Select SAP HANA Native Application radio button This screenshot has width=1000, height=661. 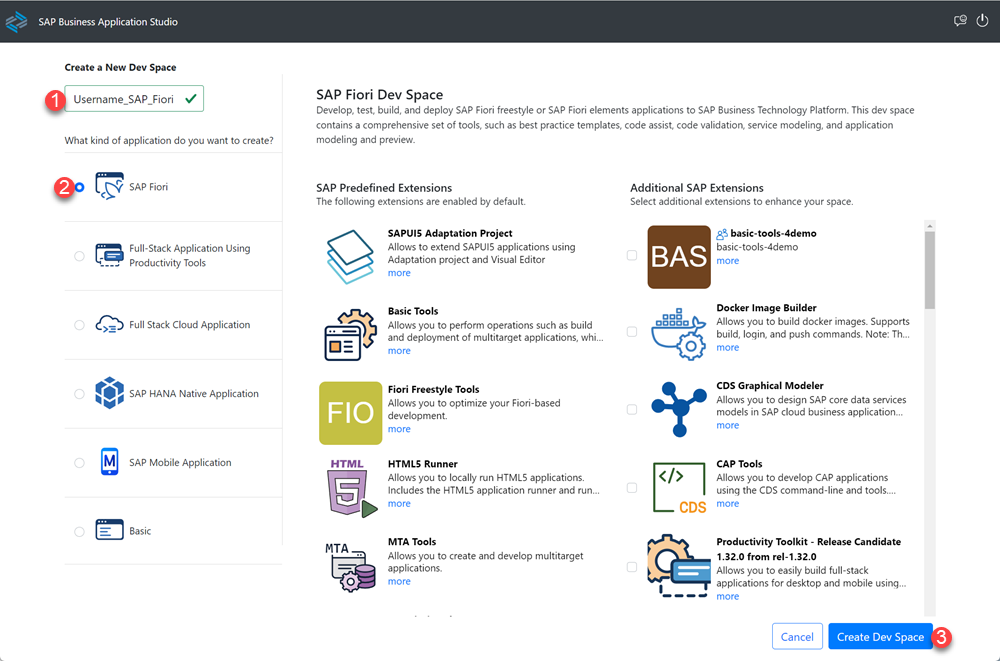(79, 394)
